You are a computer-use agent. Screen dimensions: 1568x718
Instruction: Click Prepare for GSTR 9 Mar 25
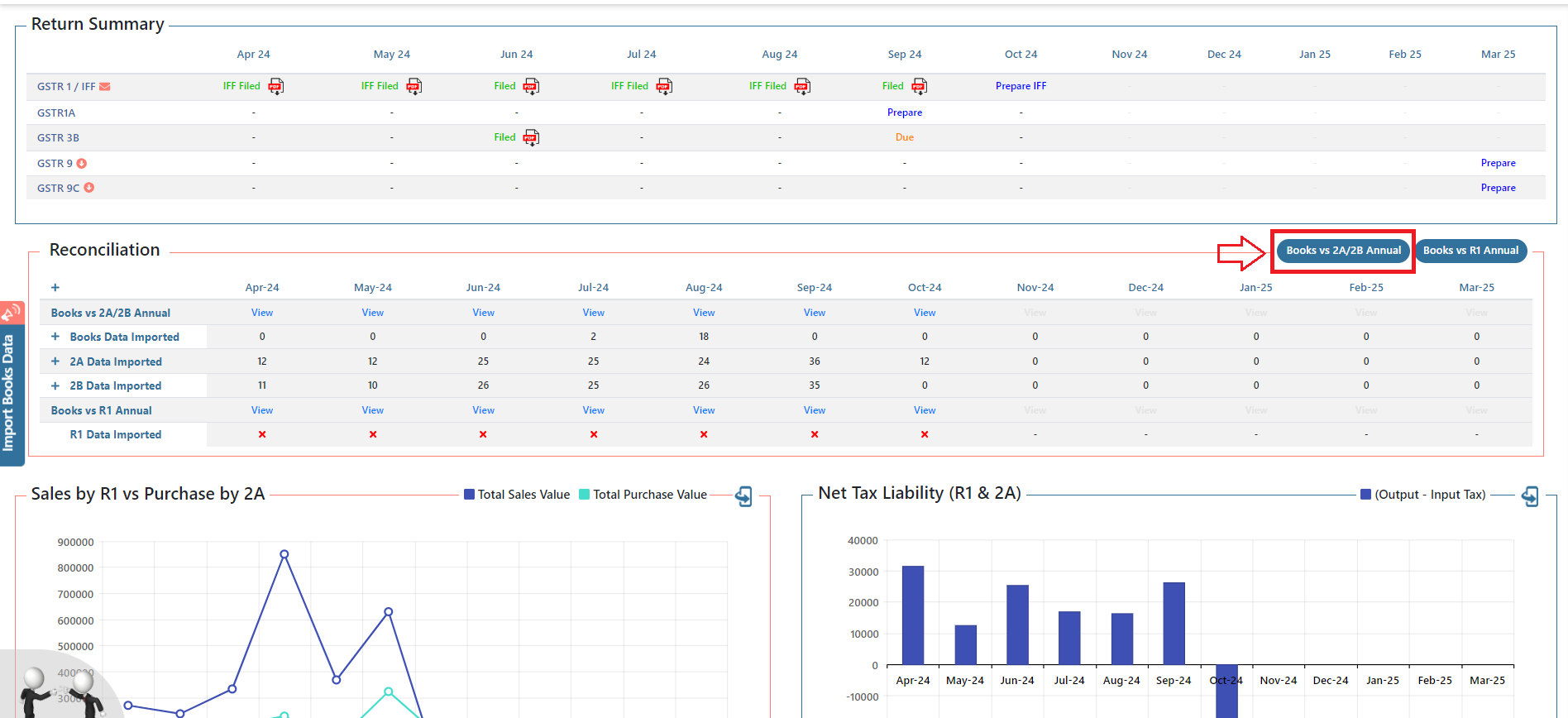coord(1498,163)
